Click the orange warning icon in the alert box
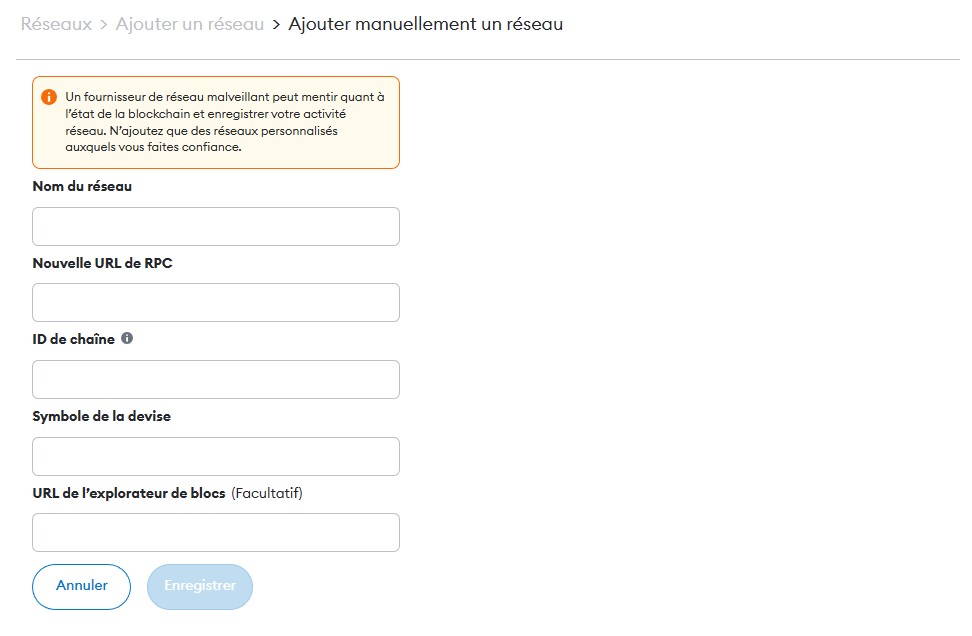Screen dimensions: 972x636 pyautogui.click(x=49, y=97)
